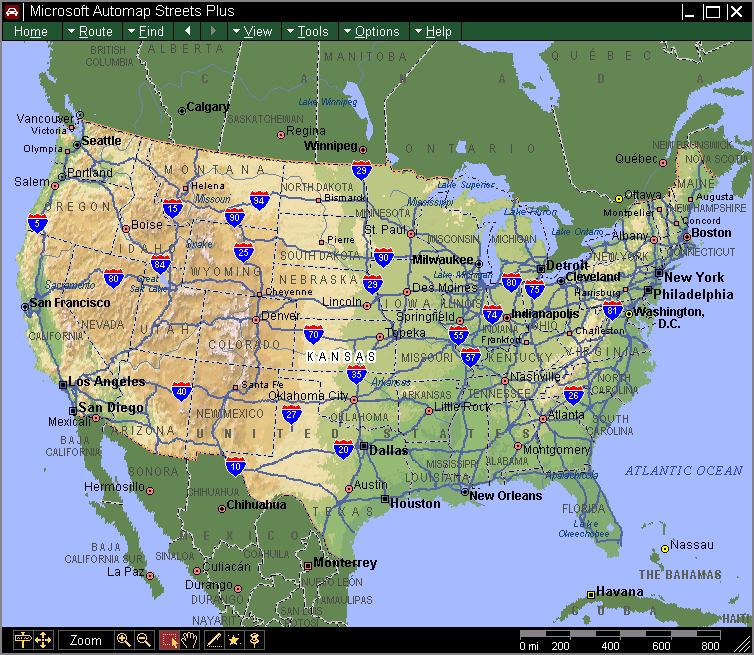Click the Dallas city label
754x655 pixels.
[x=389, y=451]
